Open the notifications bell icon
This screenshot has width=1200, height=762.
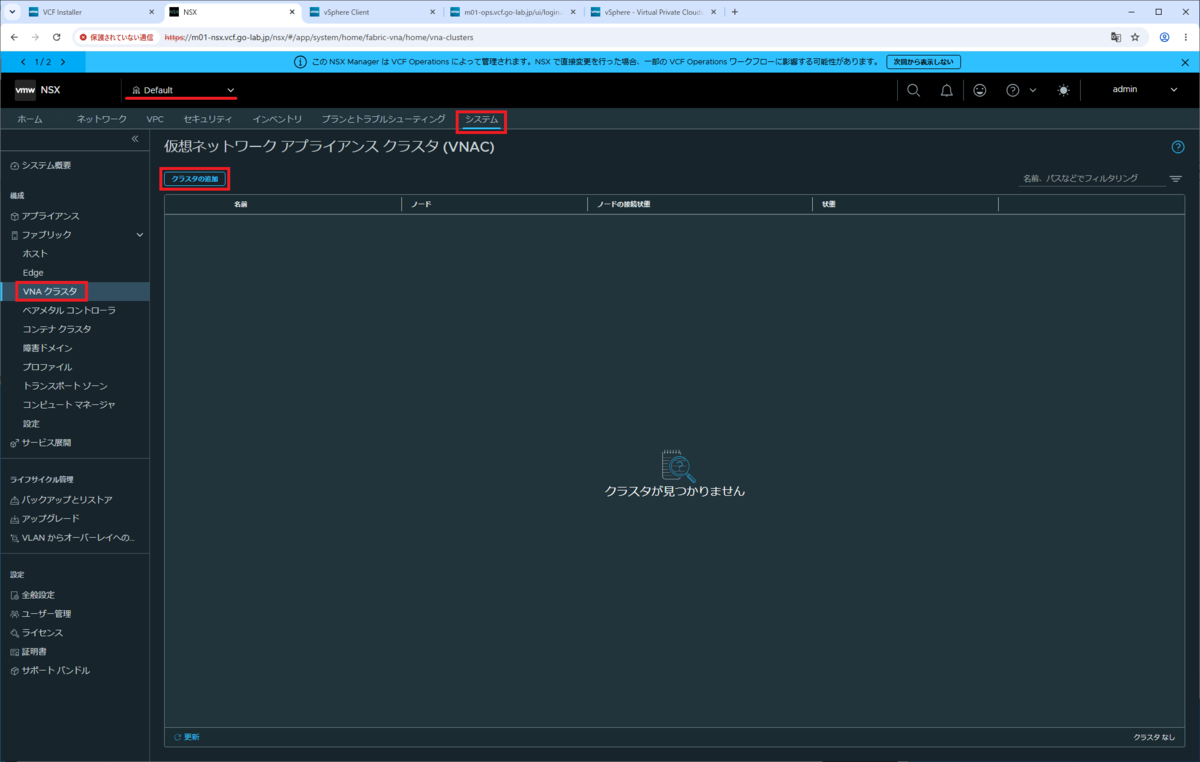[x=946, y=90]
